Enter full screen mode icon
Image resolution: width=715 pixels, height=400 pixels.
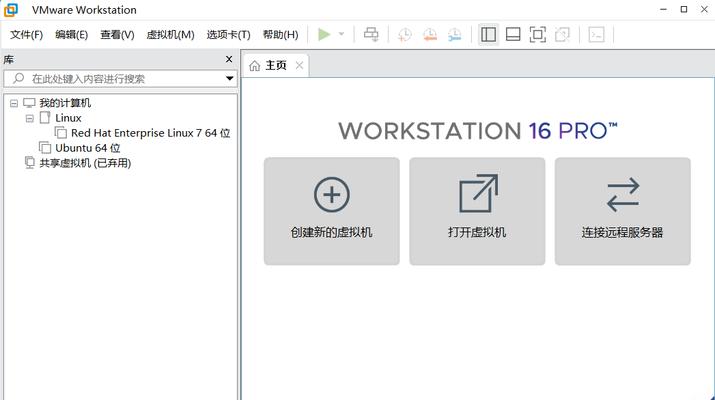coord(538,34)
